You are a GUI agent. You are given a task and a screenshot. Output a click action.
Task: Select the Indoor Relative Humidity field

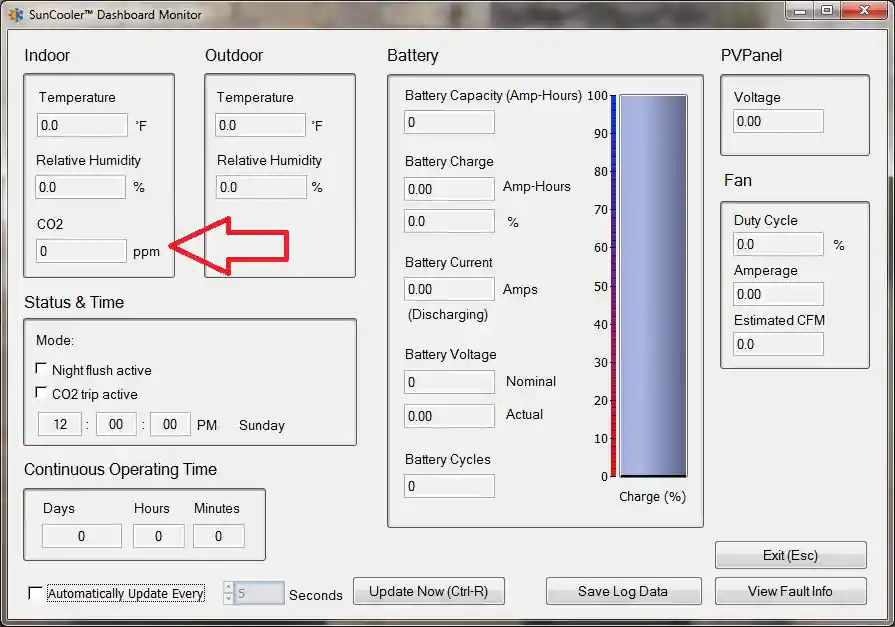[80, 187]
